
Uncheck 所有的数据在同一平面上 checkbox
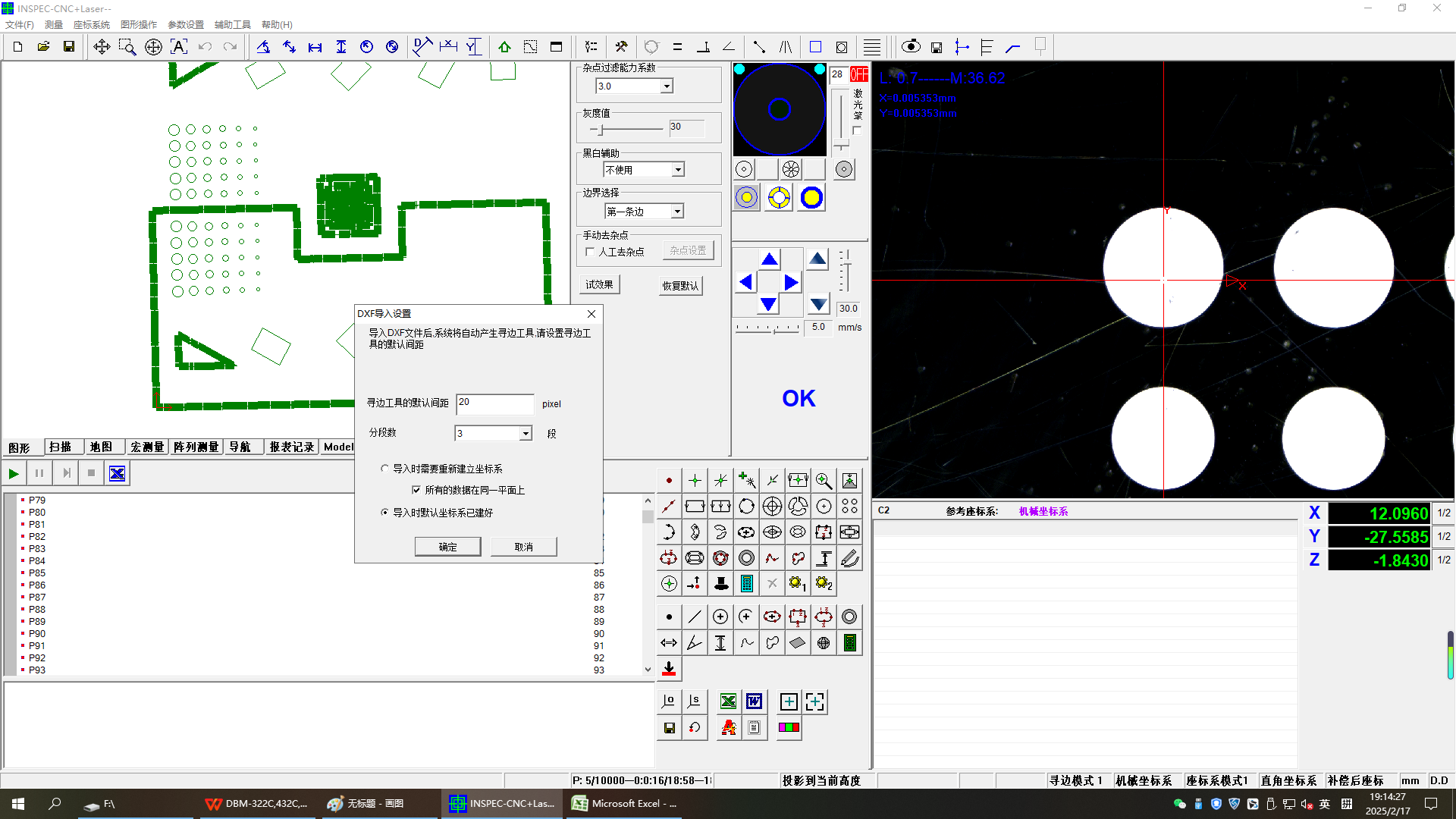coord(416,490)
